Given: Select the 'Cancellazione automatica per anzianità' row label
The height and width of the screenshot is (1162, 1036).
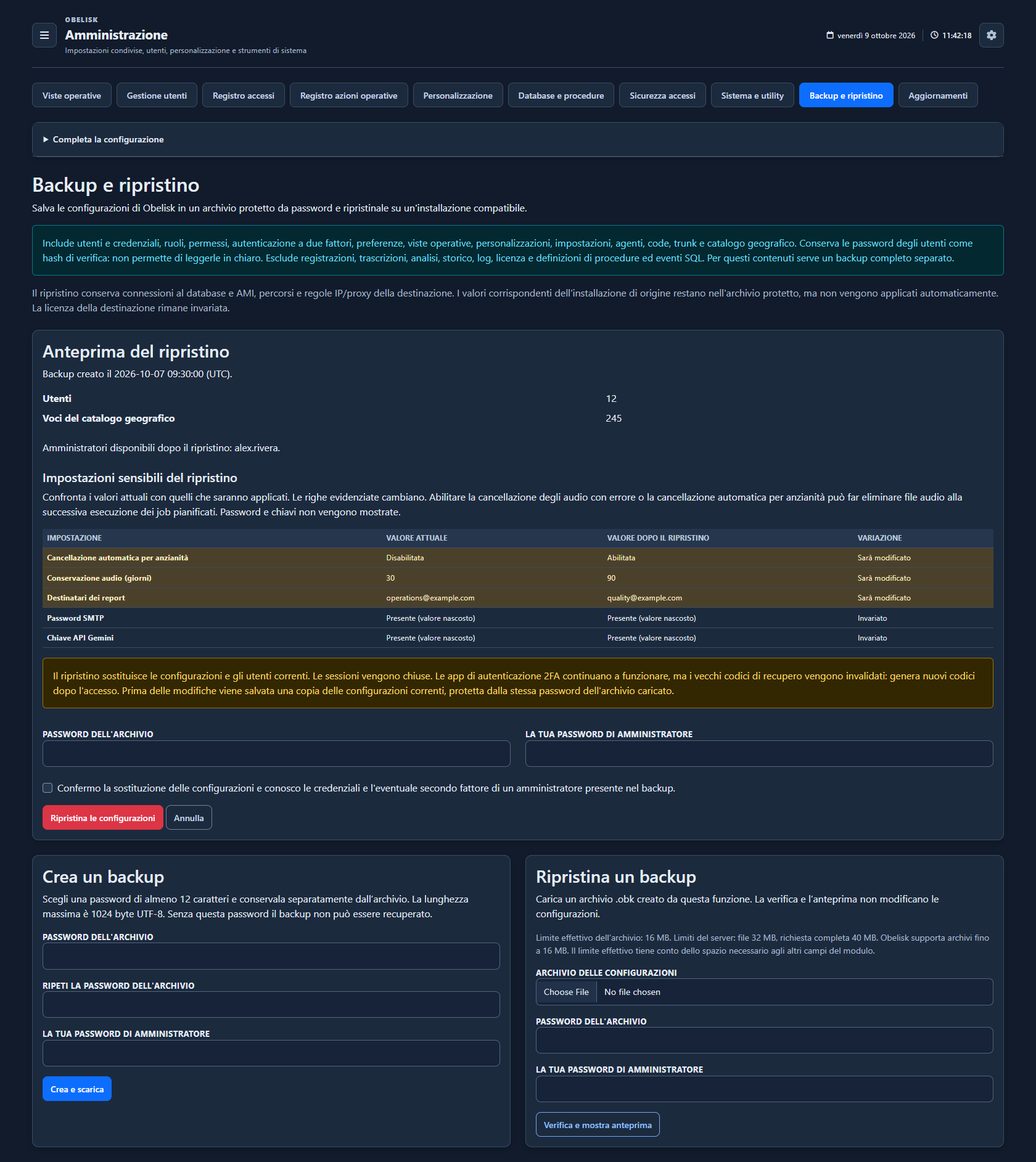Looking at the screenshot, I should pyautogui.click(x=118, y=558).
